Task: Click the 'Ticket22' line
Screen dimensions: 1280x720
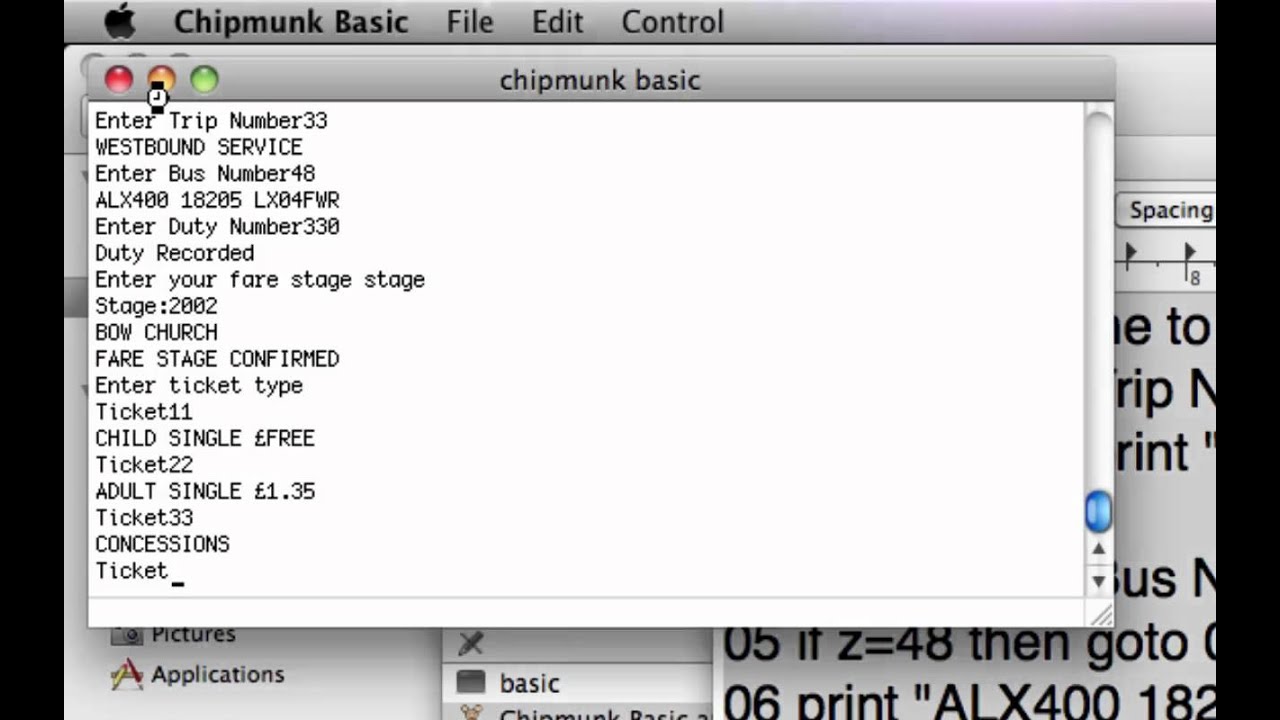Action: point(144,465)
